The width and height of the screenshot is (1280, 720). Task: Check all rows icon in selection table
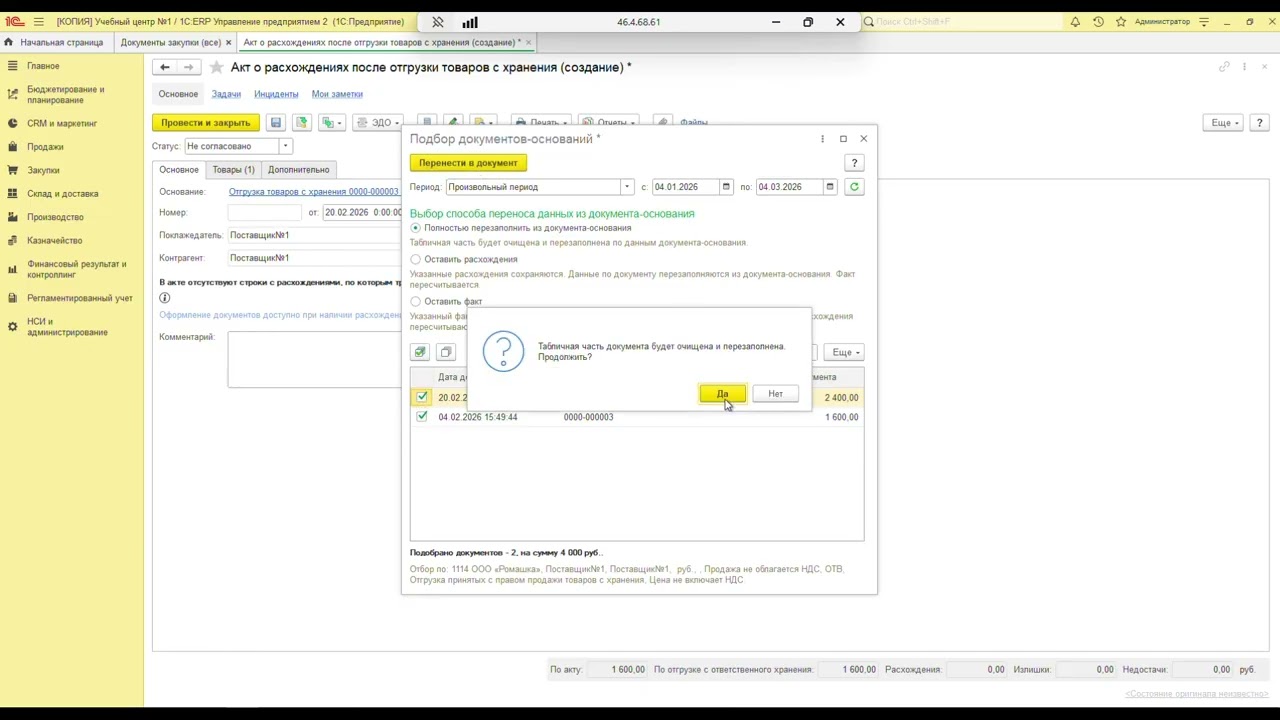coord(420,352)
